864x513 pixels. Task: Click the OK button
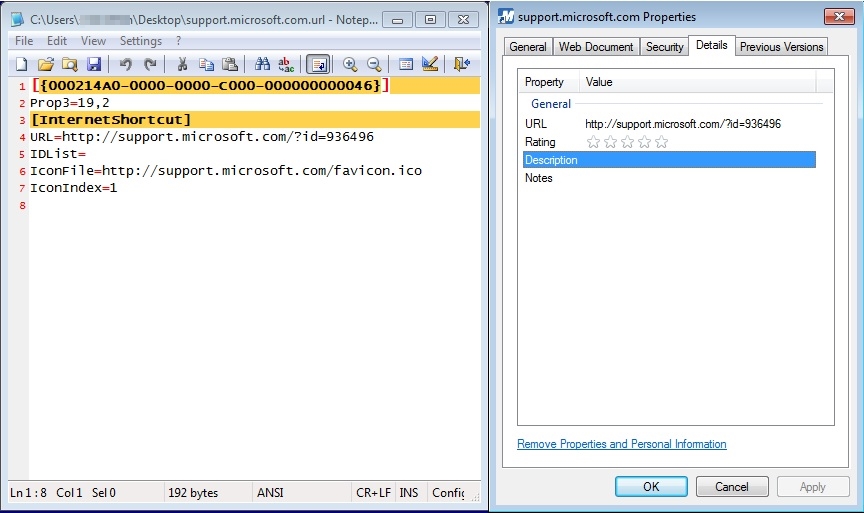coord(651,487)
